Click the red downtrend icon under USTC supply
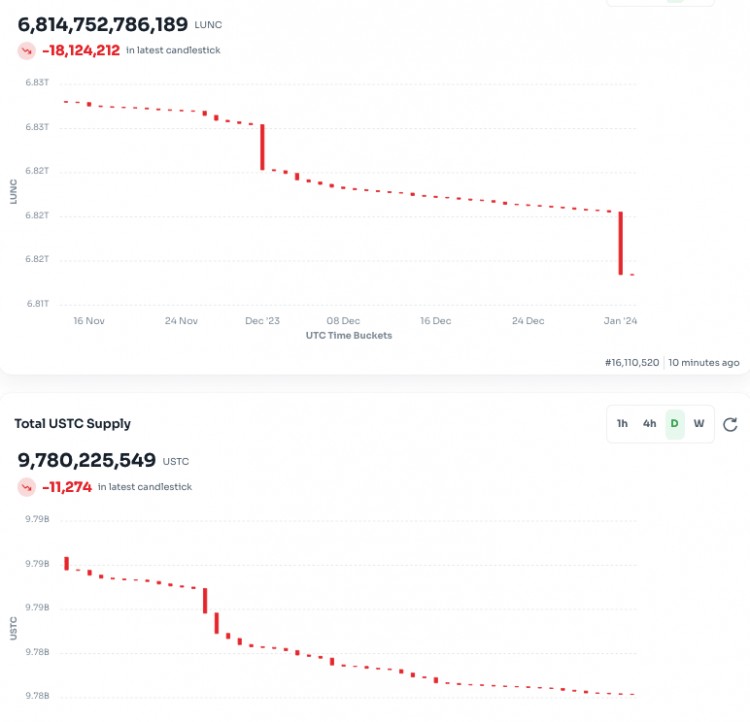750x722 pixels. click(26, 487)
